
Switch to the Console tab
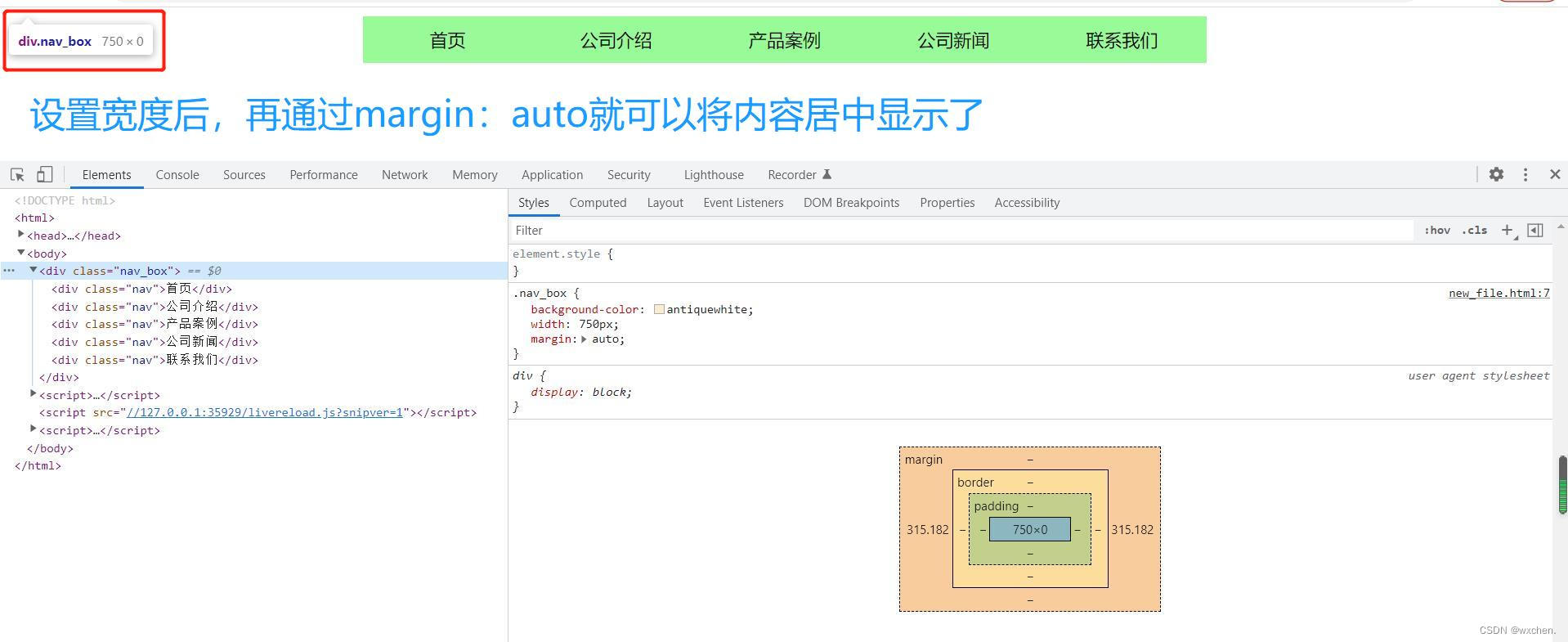[x=177, y=175]
